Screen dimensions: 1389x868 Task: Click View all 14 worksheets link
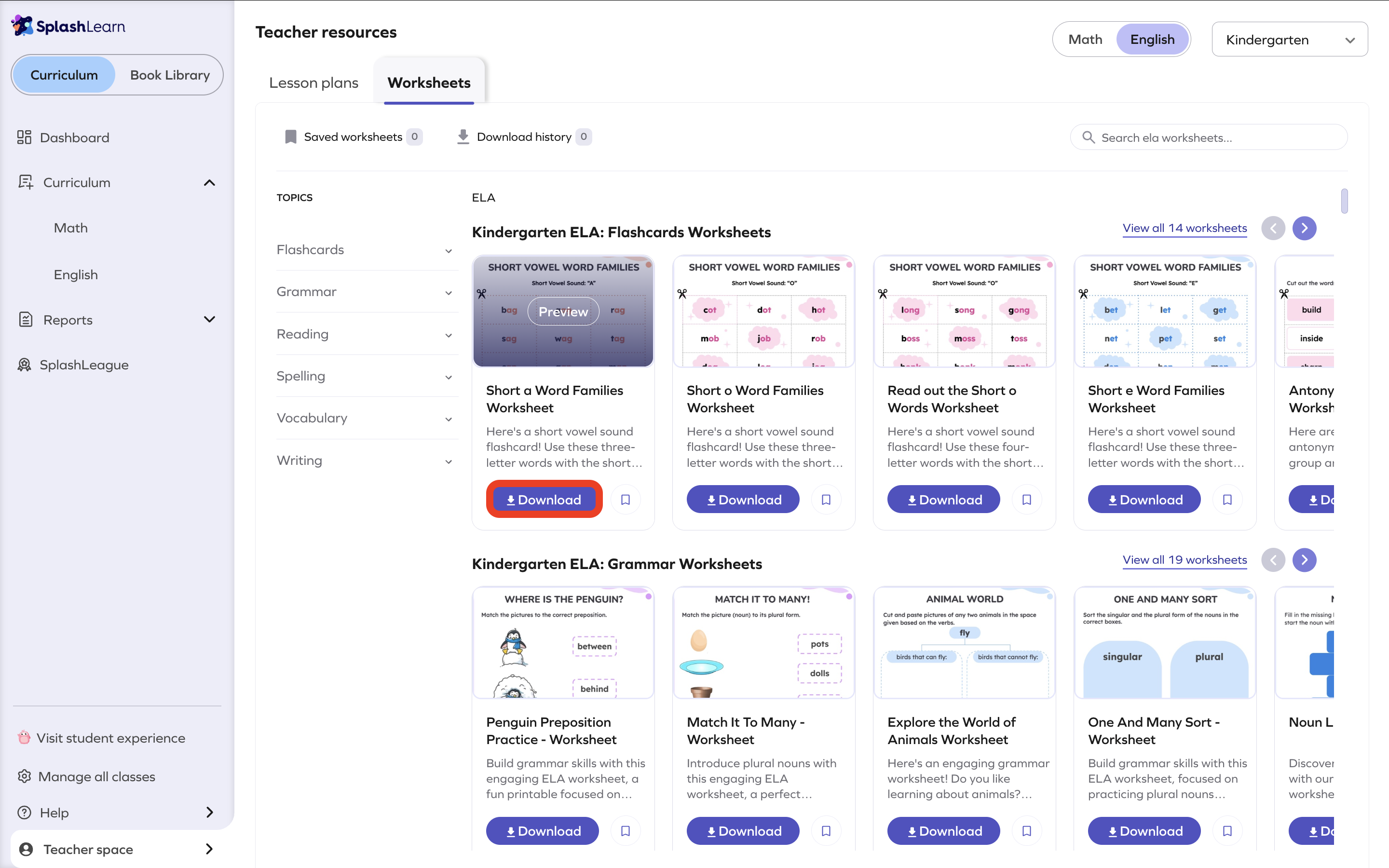(x=1185, y=228)
